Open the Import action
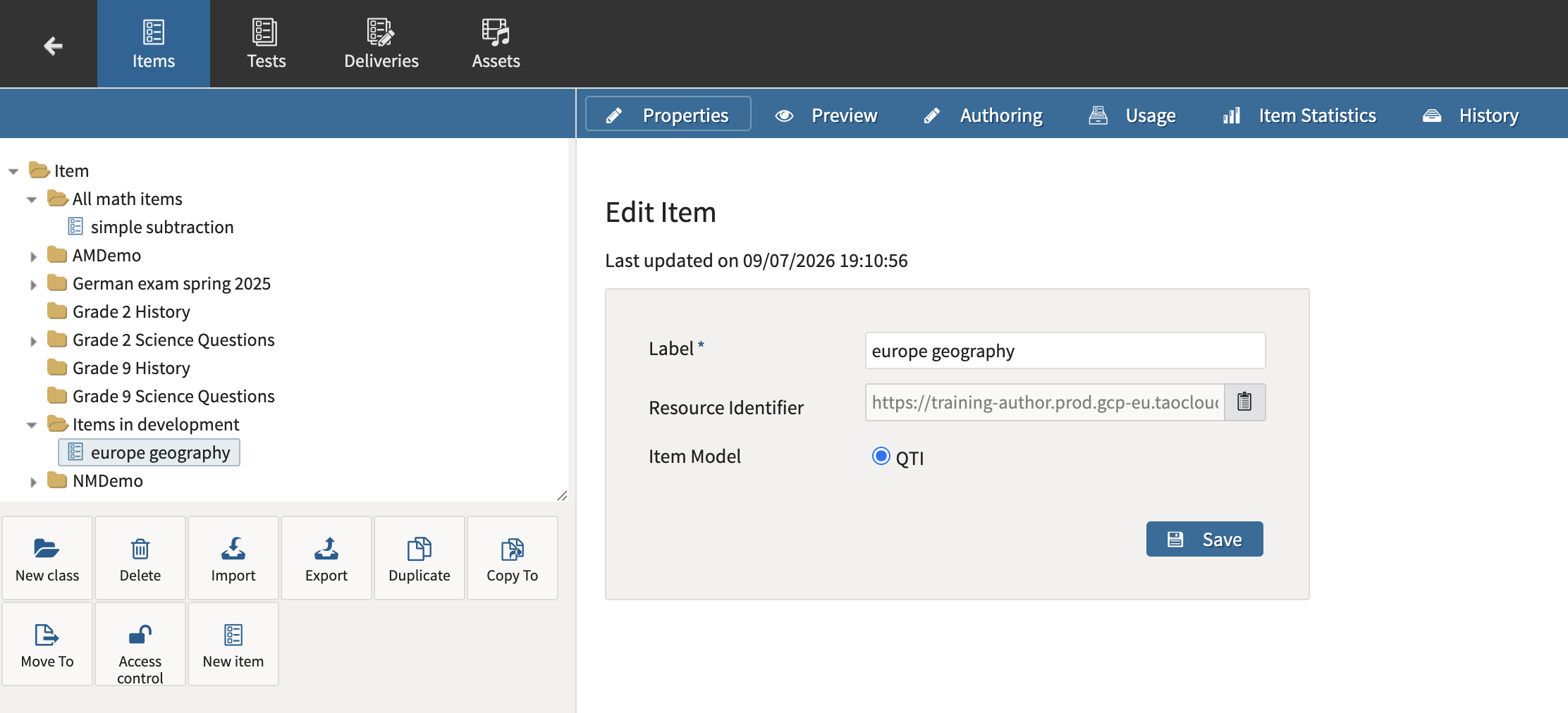The height and width of the screenshot is (713, 1568). [x=233, y=558]
